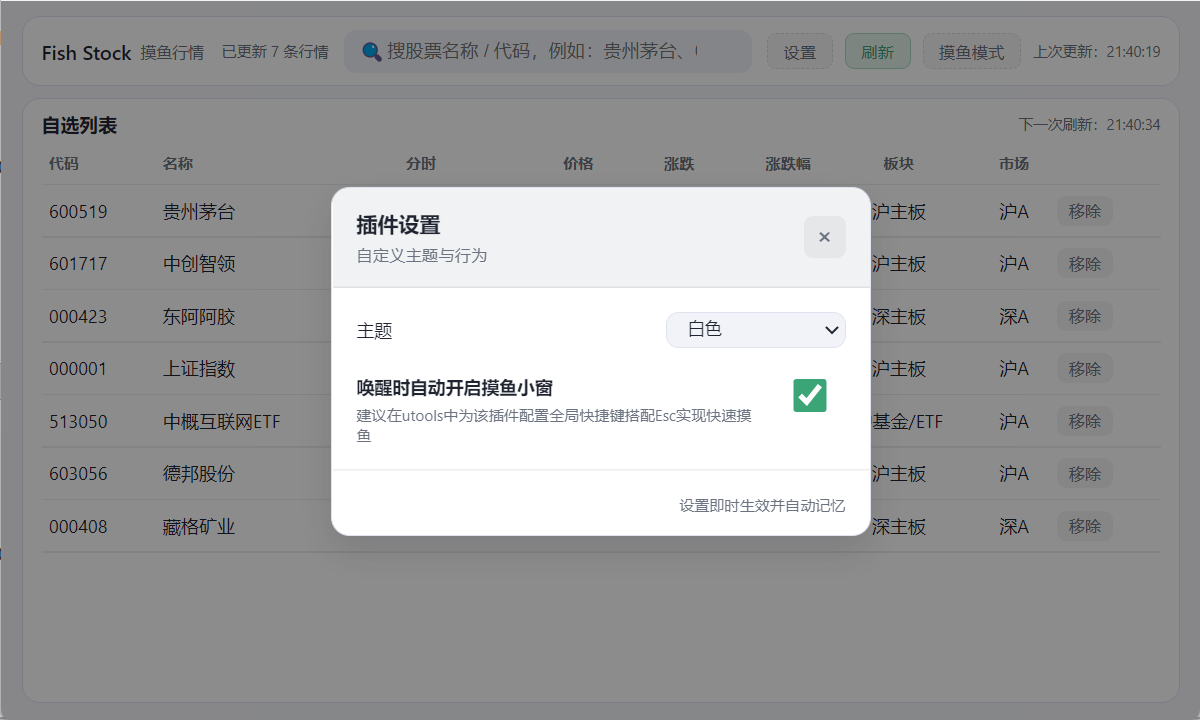Screen dimensions: 1200x720
Task: Remove 贵州茅台 from watchlist
Action: (1084, 211)
